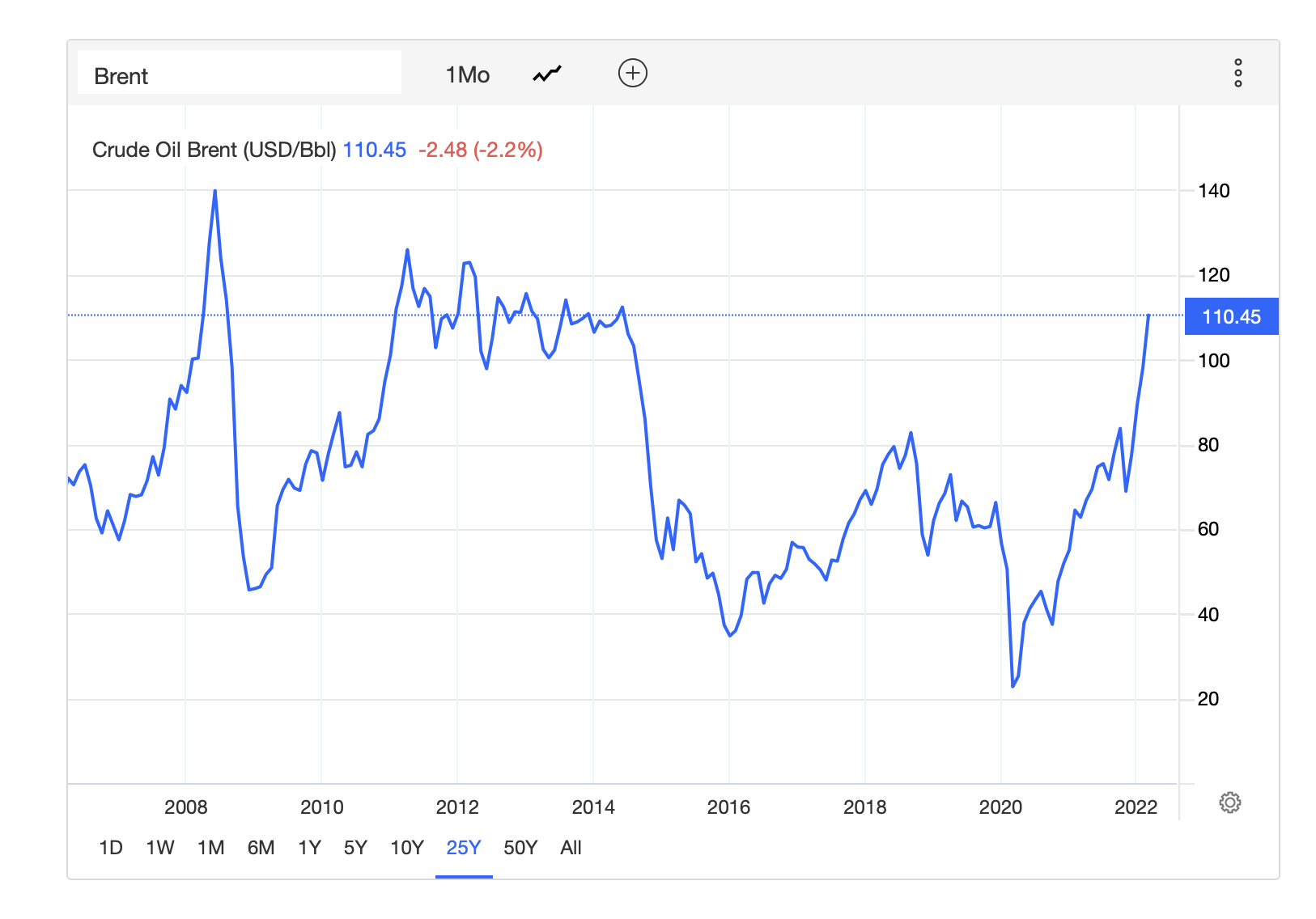Screen dimensions: 1316x919
Task: Click the 2020 price low on chart line
Action: pyautogui.click(x=1013, y=686)
